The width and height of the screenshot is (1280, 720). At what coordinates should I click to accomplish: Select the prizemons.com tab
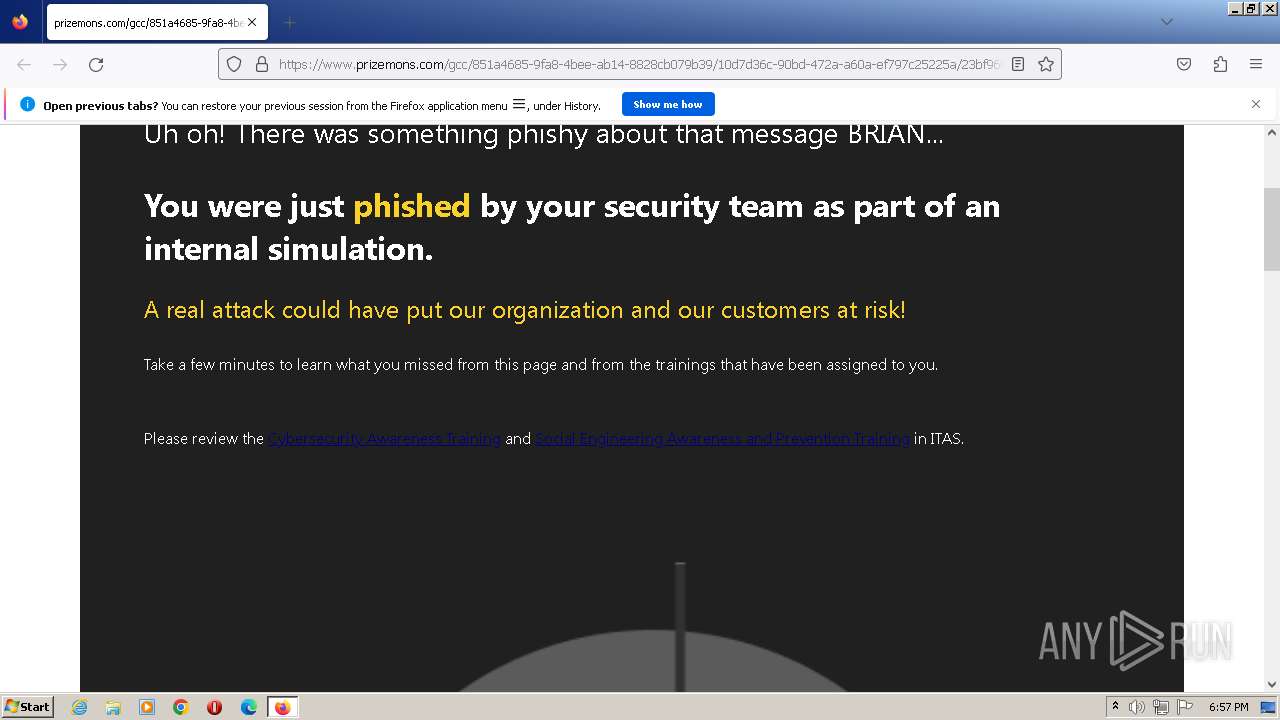click(156, 22)
